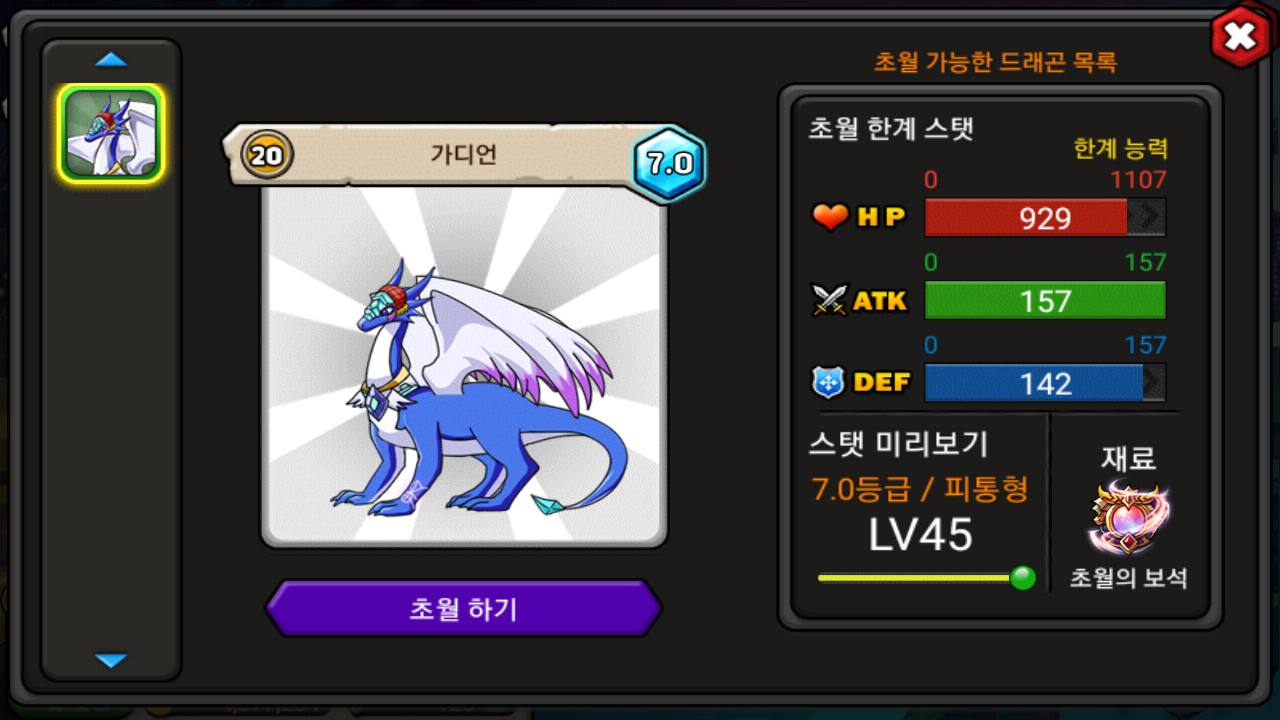Click the up arrow above the dragon list
Screen dimensions: 1280x720
(111, 60)
